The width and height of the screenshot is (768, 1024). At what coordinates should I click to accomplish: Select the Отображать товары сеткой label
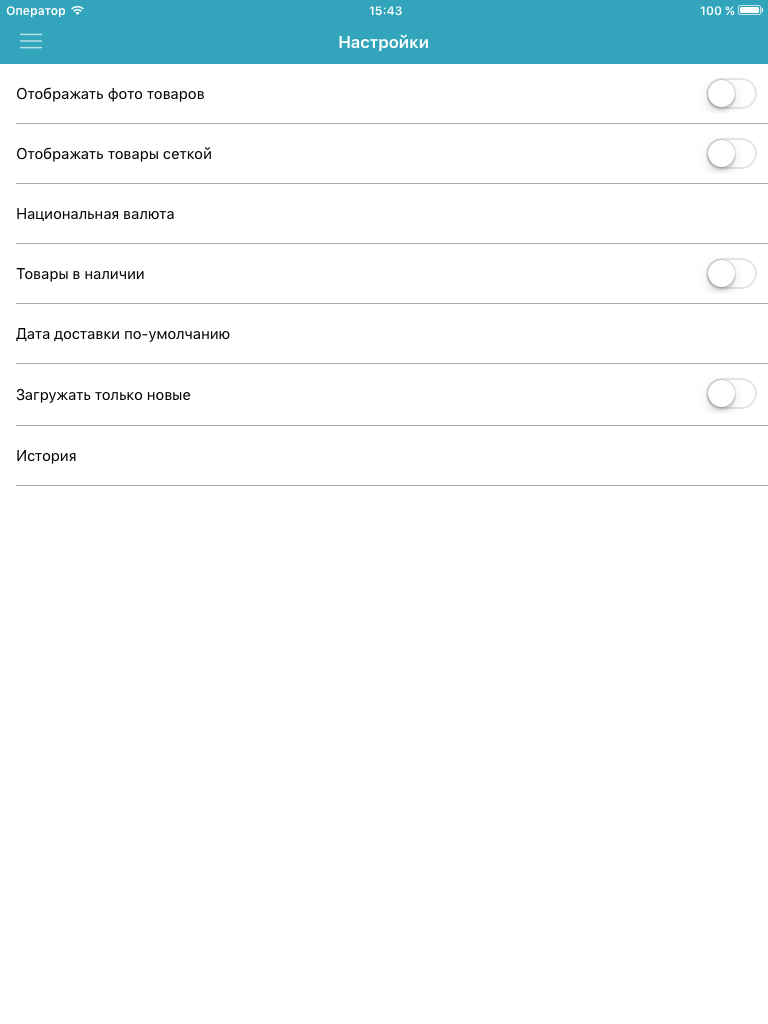coord(114,154)
